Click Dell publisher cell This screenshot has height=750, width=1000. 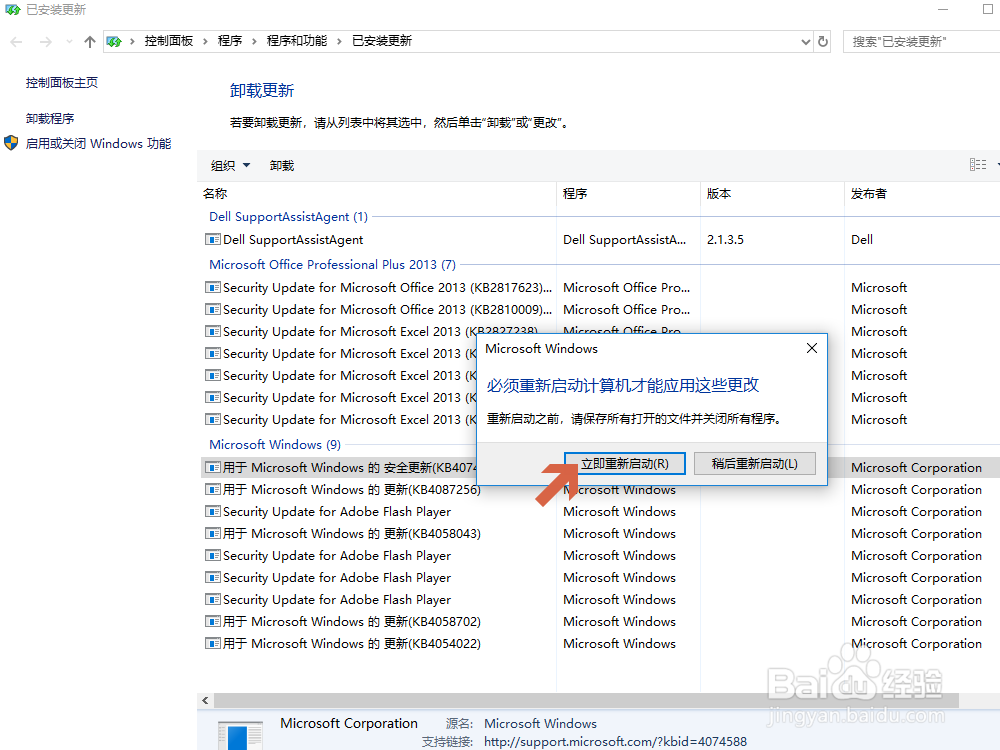click(862, 240)
